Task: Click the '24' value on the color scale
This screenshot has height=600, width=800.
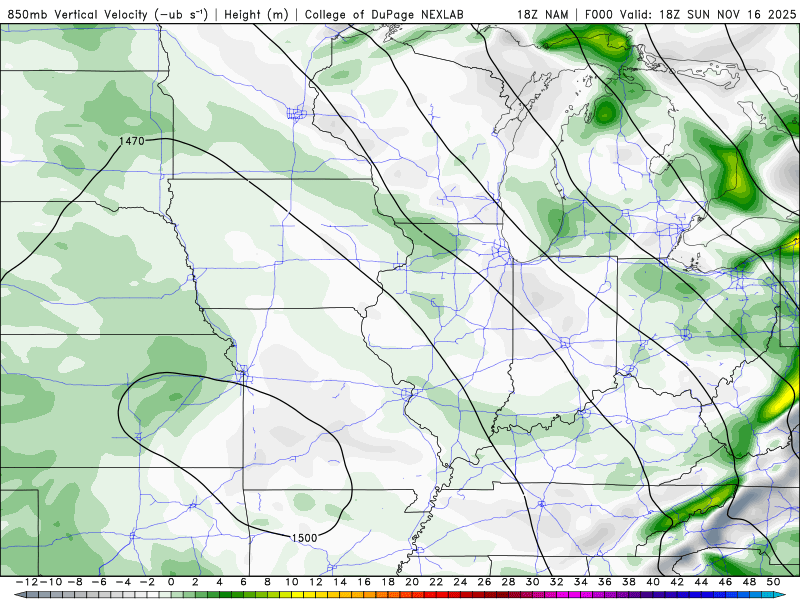Action: [x=460, y=582]
